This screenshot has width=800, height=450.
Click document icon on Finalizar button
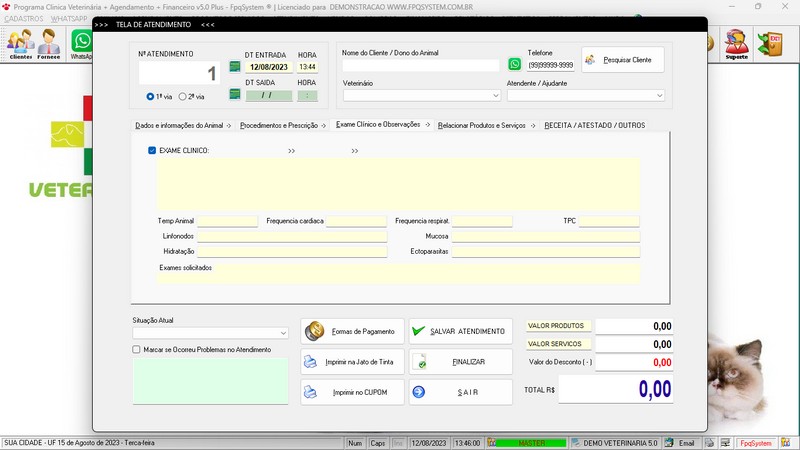pyautogui.click(x=420, y=362)
